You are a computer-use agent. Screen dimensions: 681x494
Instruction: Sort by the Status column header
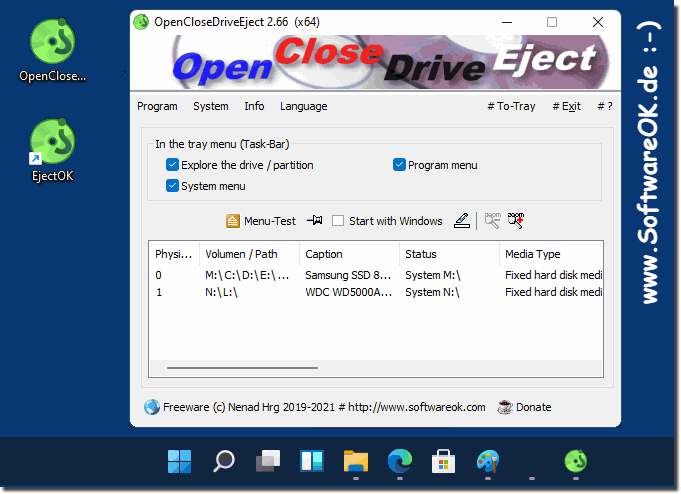[x=449, y=254]
